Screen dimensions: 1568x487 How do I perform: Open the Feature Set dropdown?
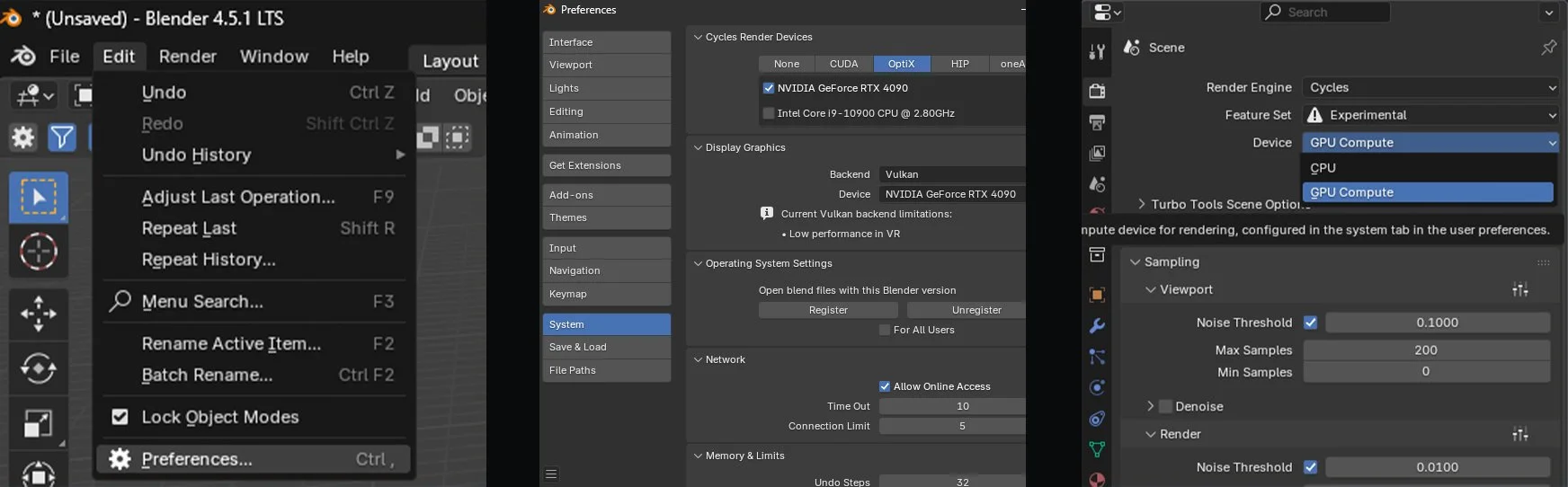(1430, 115)
